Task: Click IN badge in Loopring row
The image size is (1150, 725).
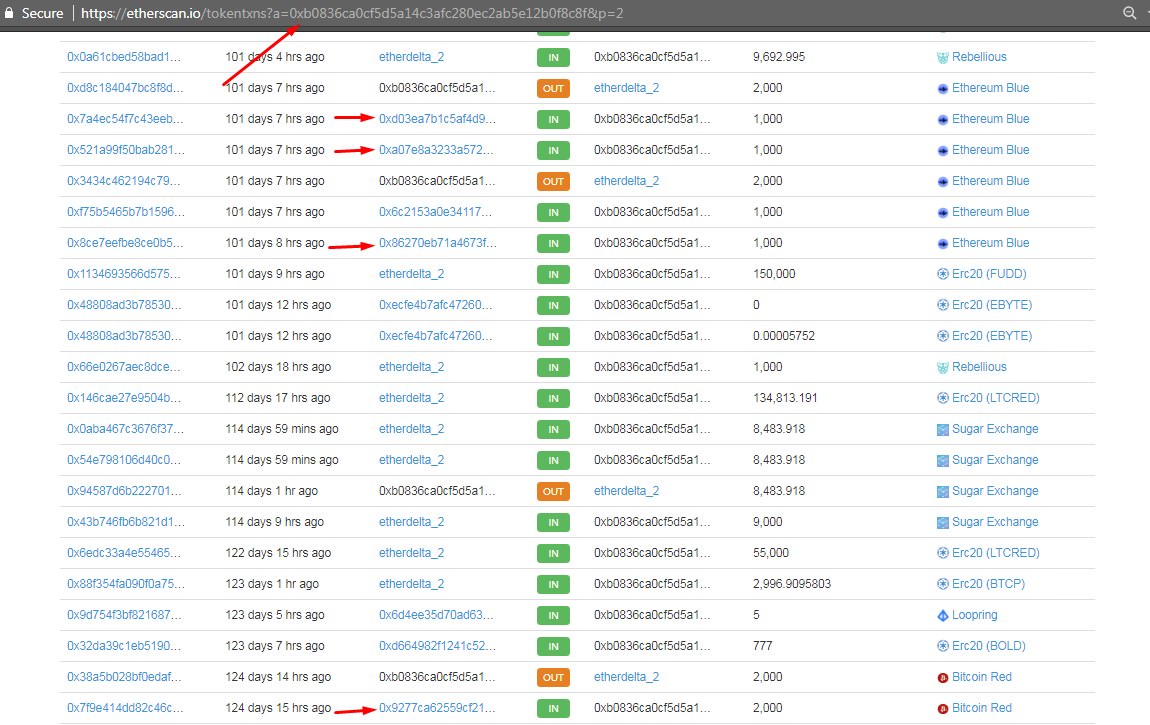Action: point(553,616)
